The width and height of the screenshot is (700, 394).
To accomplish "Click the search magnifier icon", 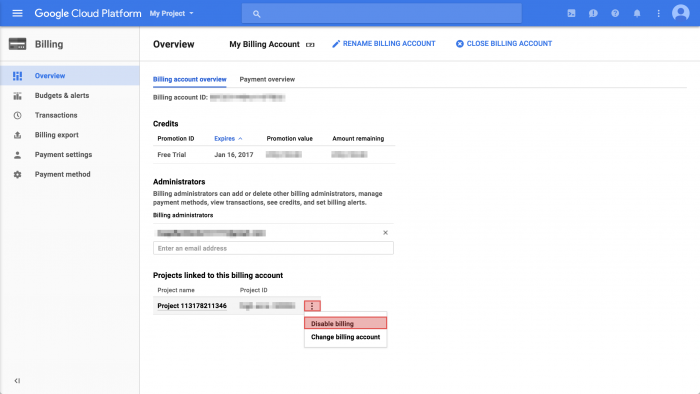I will pyautogui.click(x=256, y=14).
